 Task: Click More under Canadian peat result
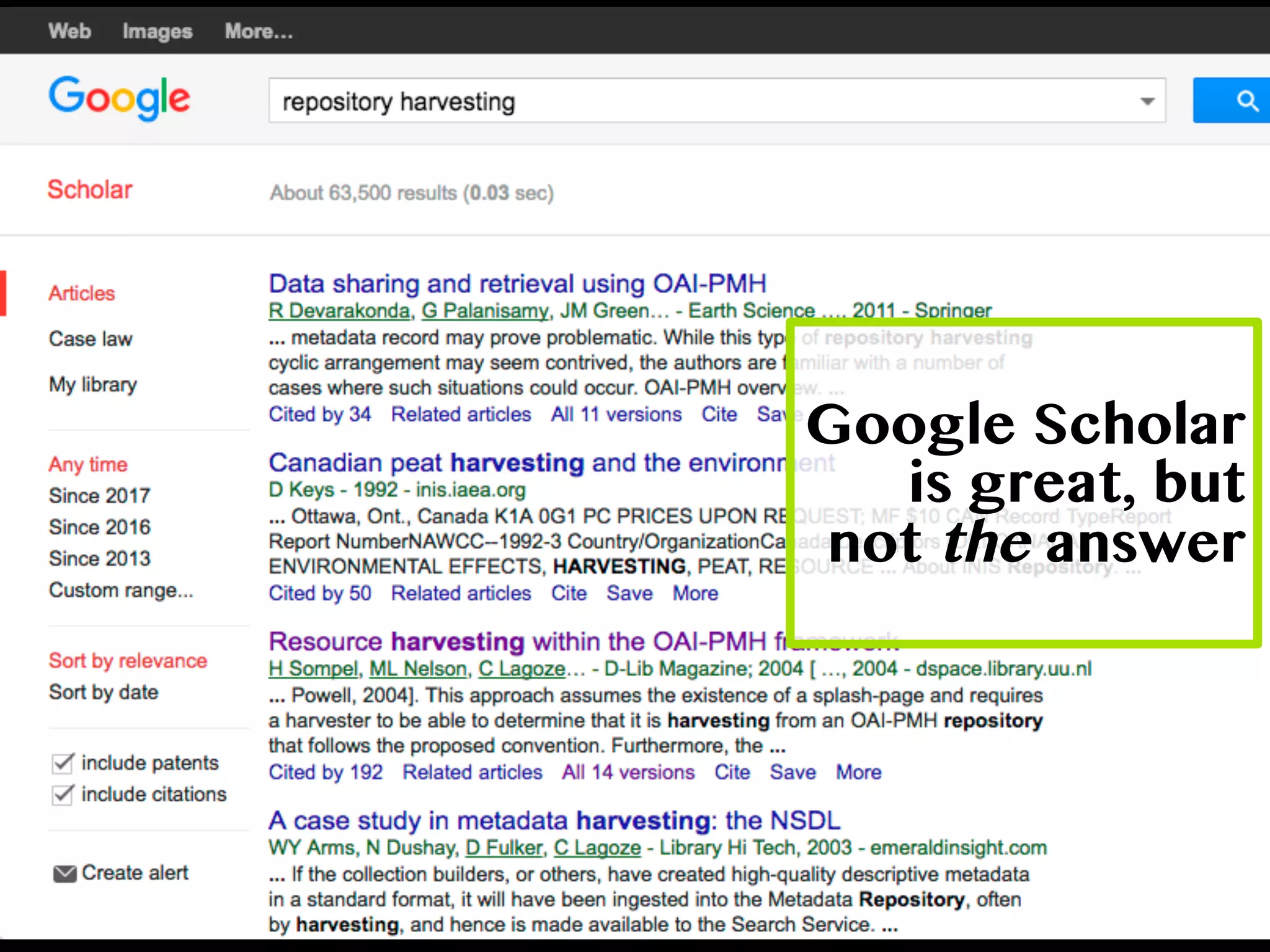(x=696, y=593)
